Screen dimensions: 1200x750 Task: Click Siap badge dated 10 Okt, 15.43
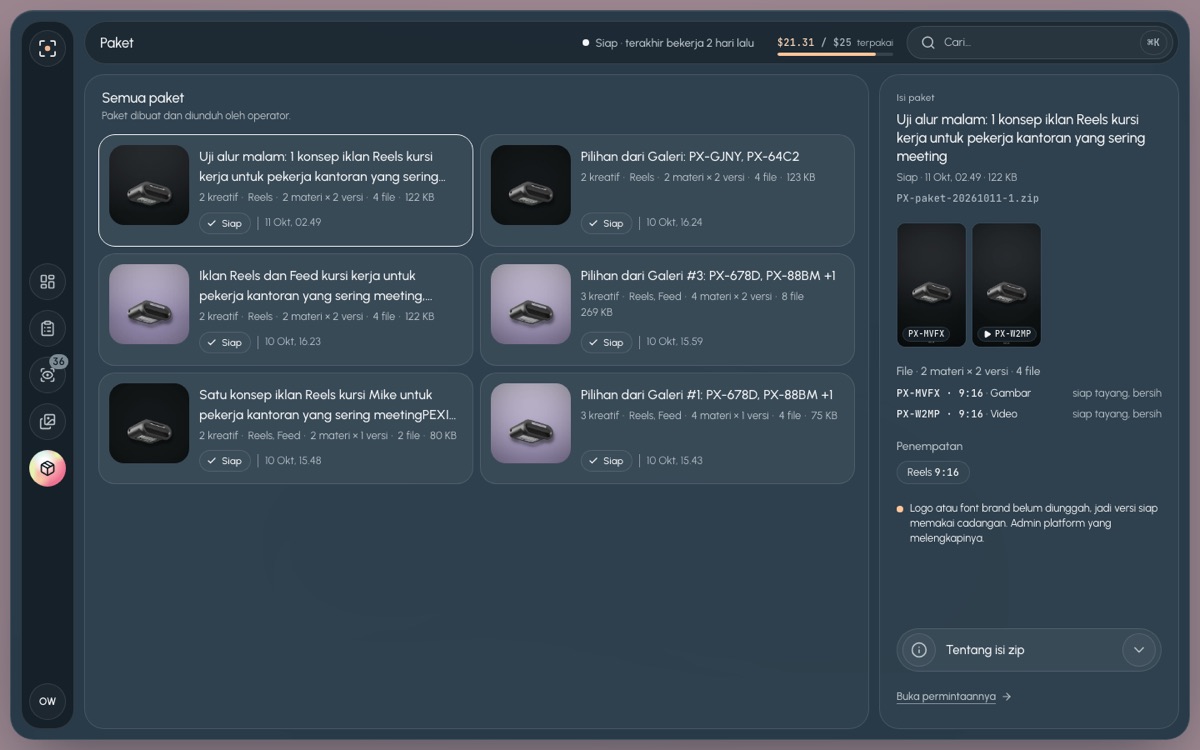606,461
